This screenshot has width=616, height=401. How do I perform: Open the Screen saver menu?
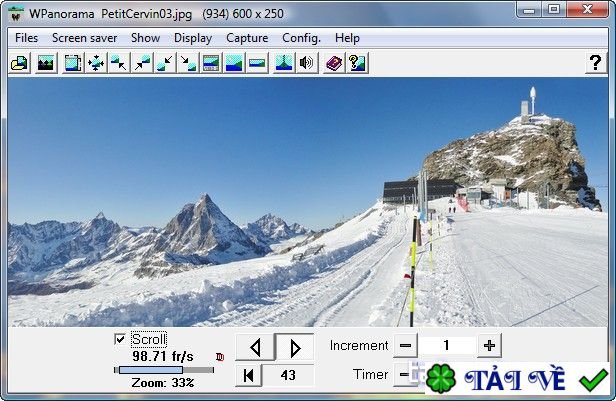coord(84,38)
